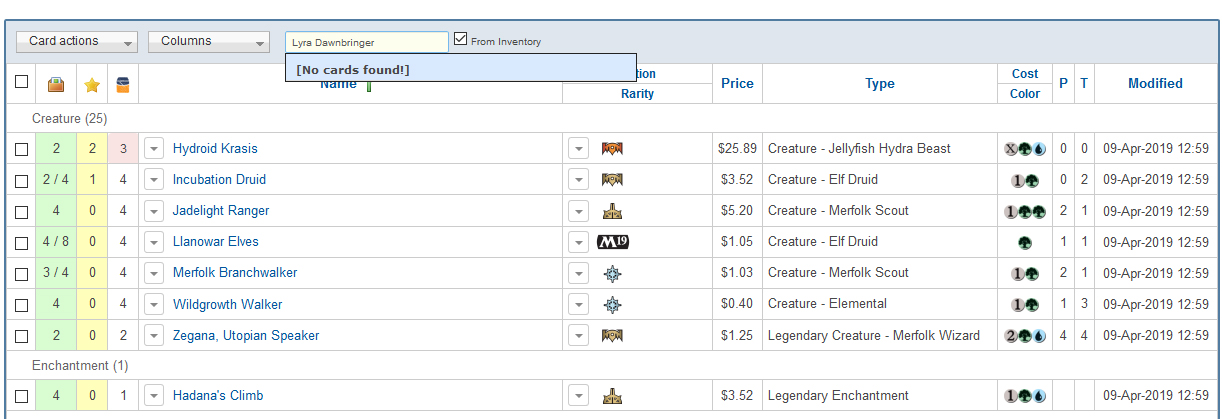Click the card search field containing Lyra Dawnbringer
The width and height of the screenshot is (1222, 419).
tap(367, 42)
